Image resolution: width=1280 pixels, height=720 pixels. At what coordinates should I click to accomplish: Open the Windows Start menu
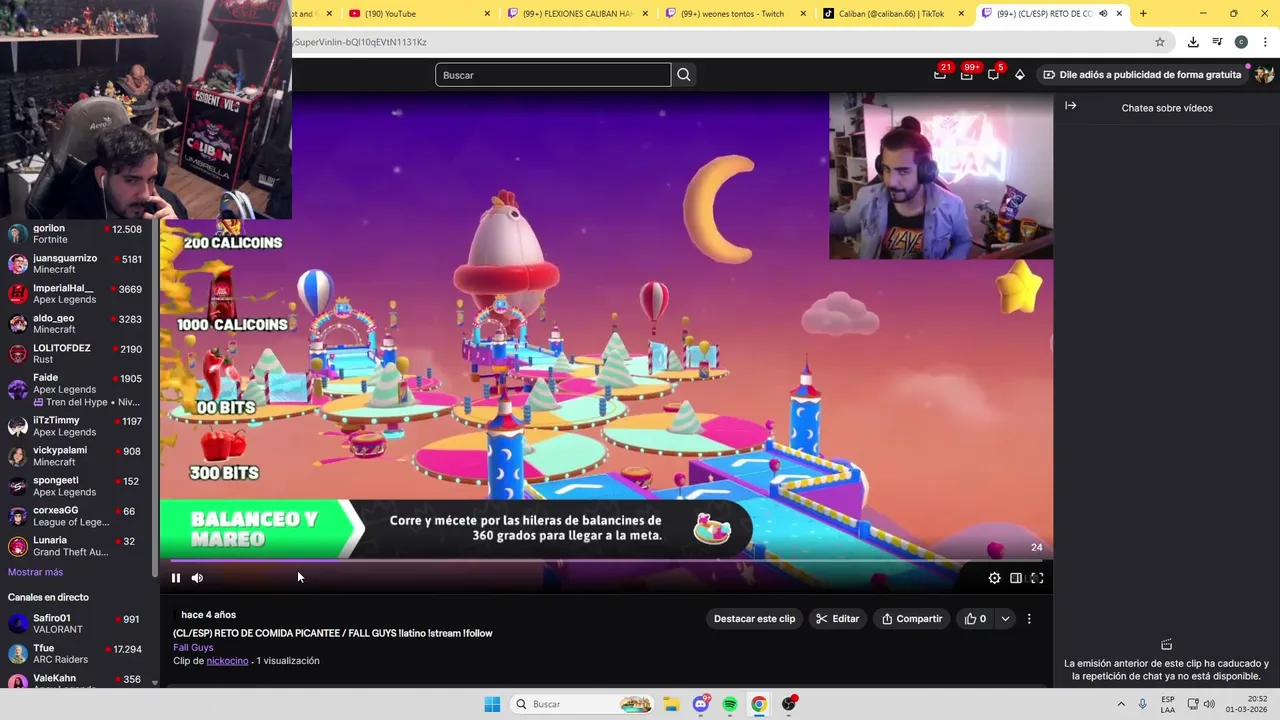tap(492, 704)
